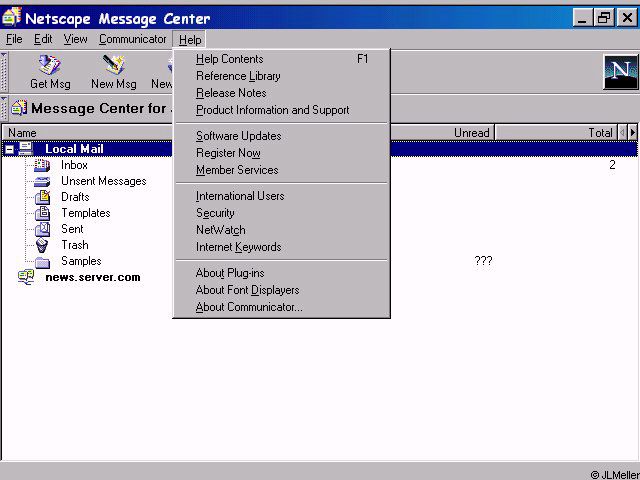
Task: Select the Samples folder label
Action: click(x=81, y=261)
